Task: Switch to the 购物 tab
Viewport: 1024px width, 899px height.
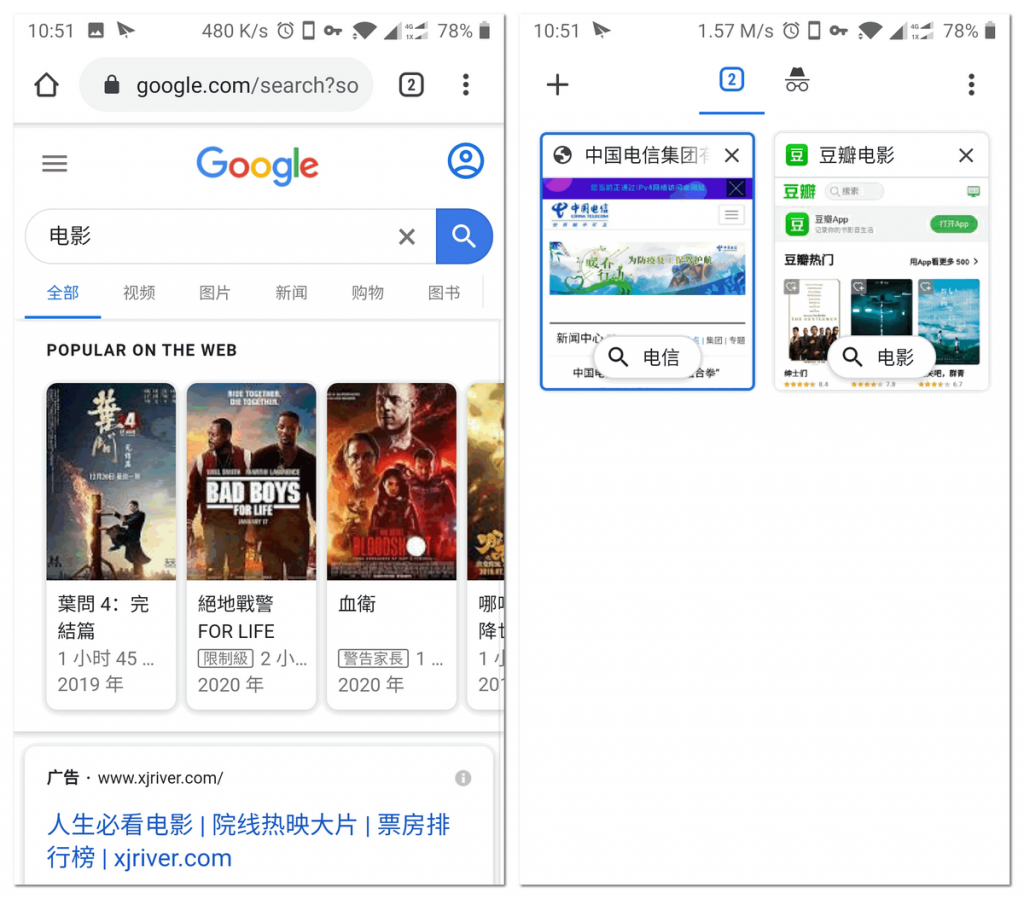Action: [x=368, y=293]
